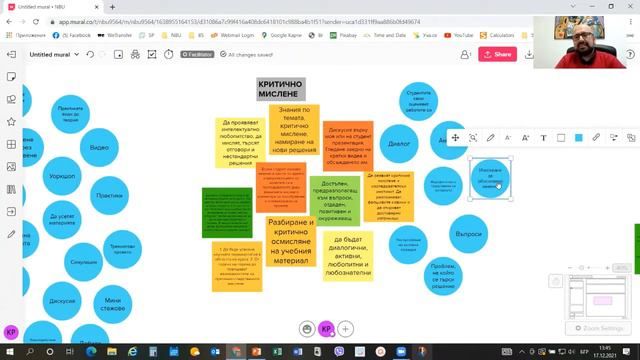Click the plus invite button at bottom
The image size is (640, 360).
click(x=345, y=329)
